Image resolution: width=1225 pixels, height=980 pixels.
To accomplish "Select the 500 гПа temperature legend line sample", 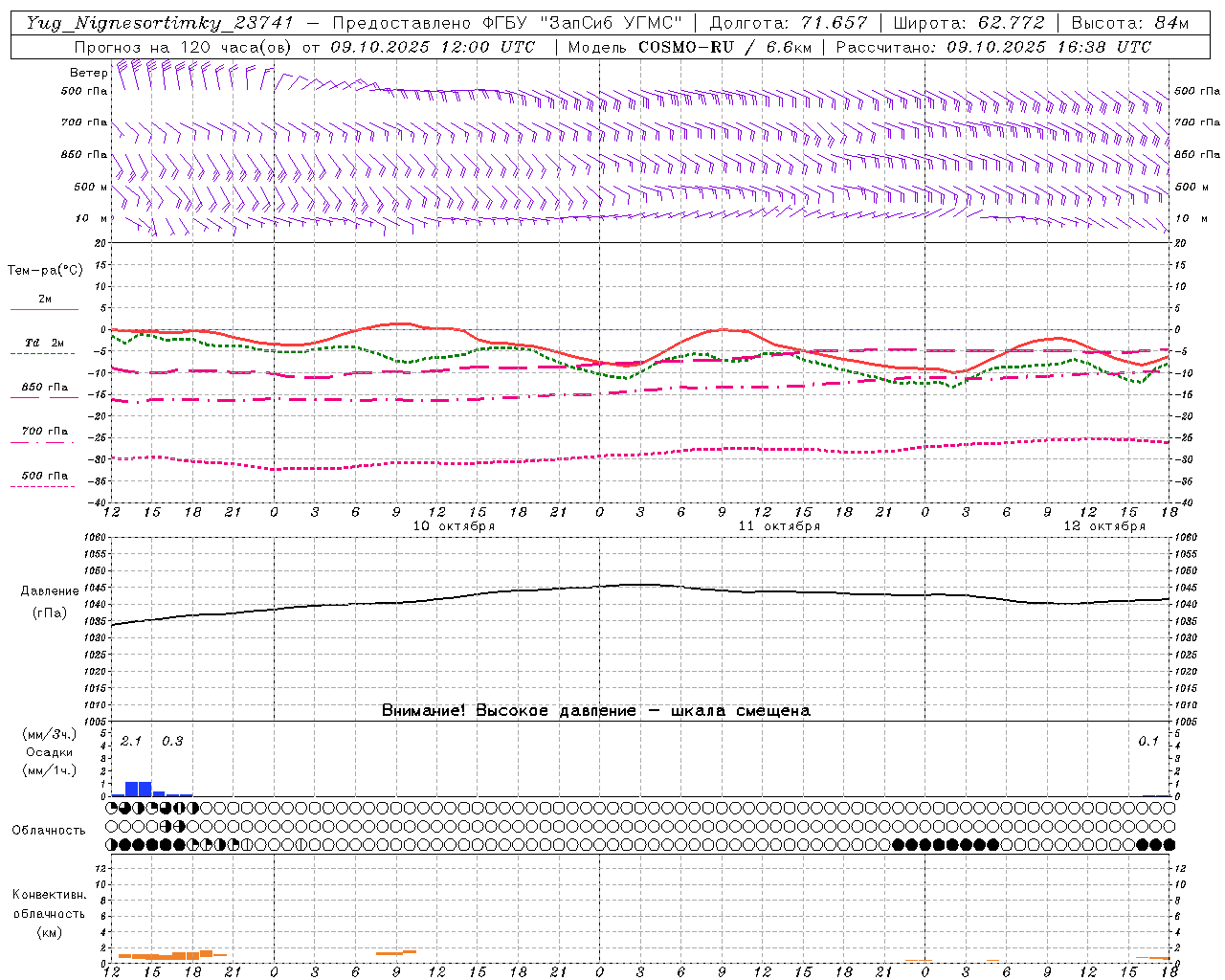I will pos(44,486).
